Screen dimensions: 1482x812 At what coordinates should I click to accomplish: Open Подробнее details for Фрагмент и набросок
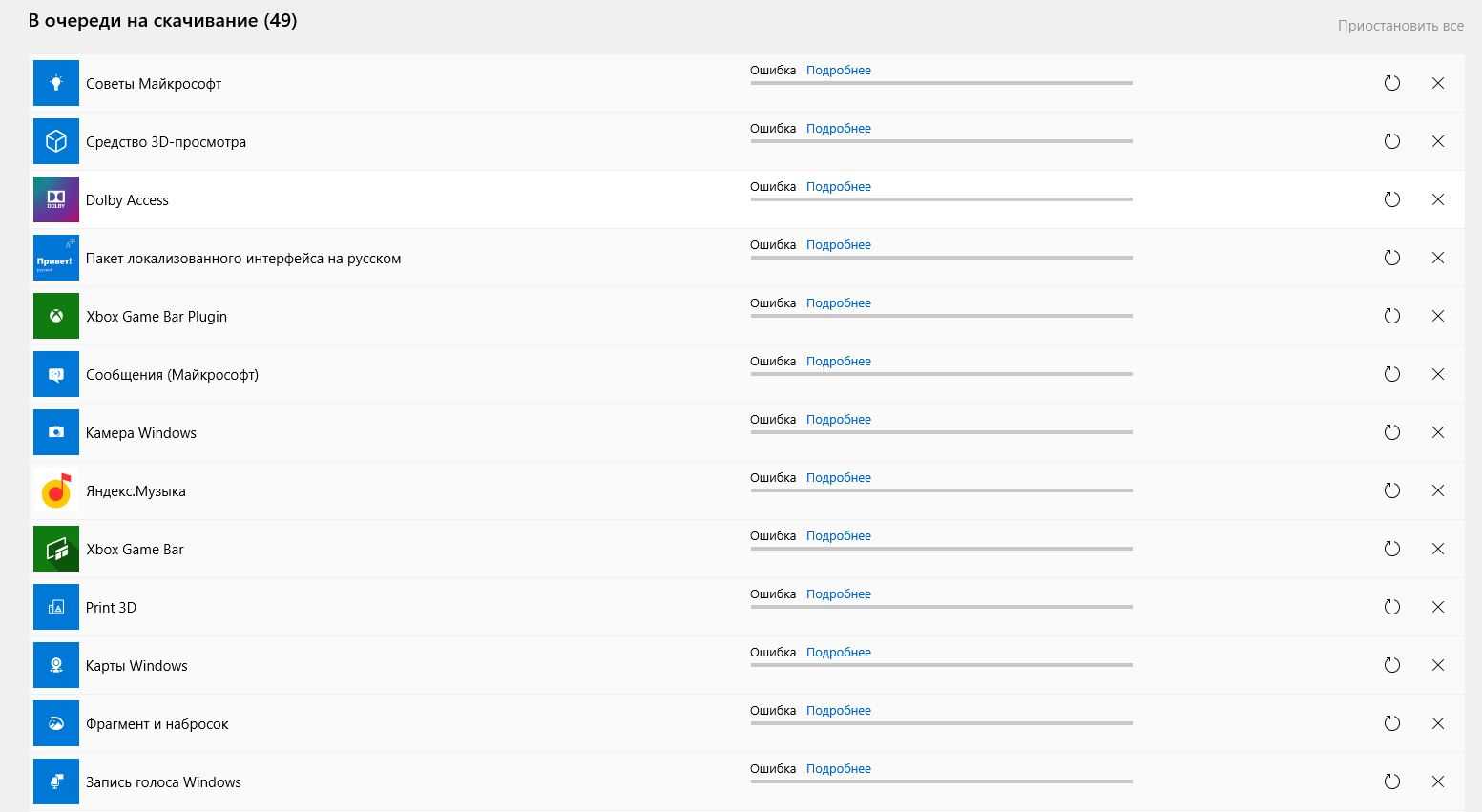[838, 711]
